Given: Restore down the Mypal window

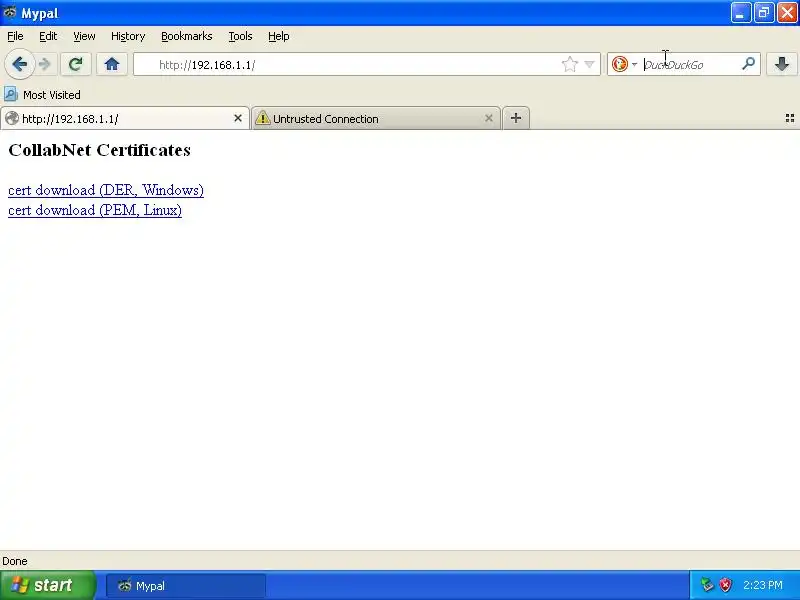Looking at the screenshot, I should [x=764, y=13].
